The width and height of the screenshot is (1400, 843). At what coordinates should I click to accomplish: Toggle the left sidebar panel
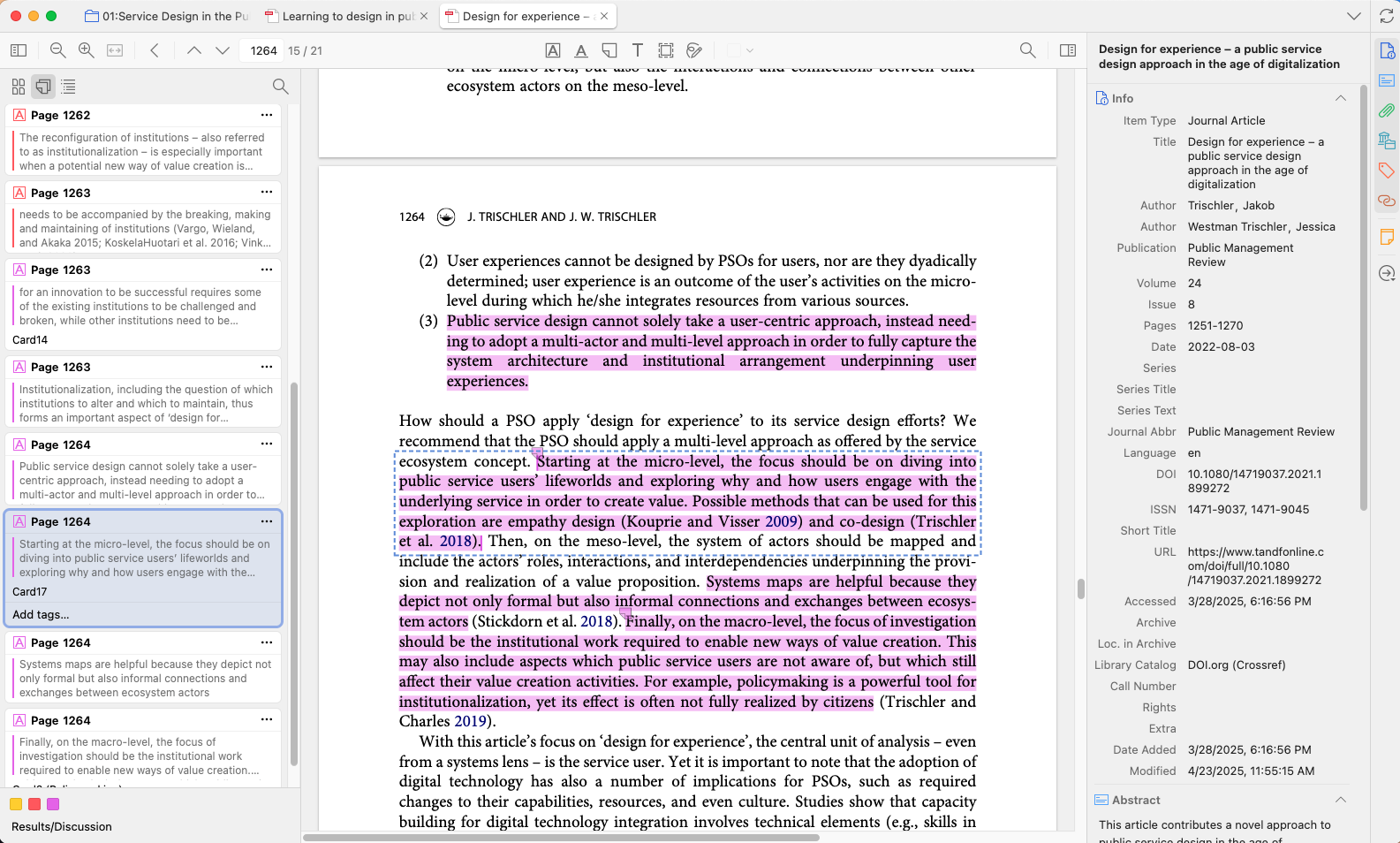19,50
